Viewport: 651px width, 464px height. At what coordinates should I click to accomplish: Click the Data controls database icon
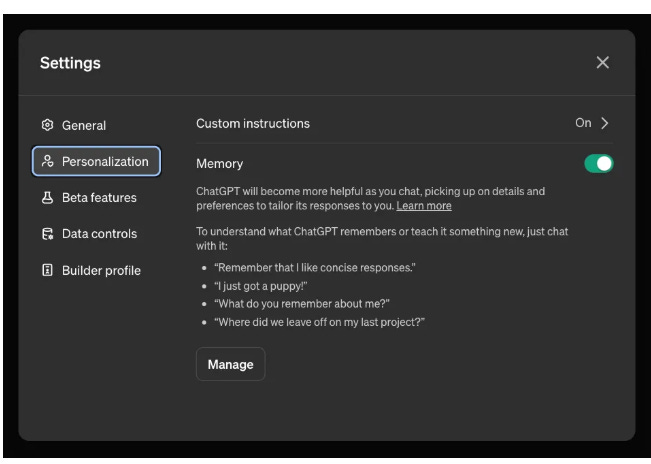pos(47,234)
